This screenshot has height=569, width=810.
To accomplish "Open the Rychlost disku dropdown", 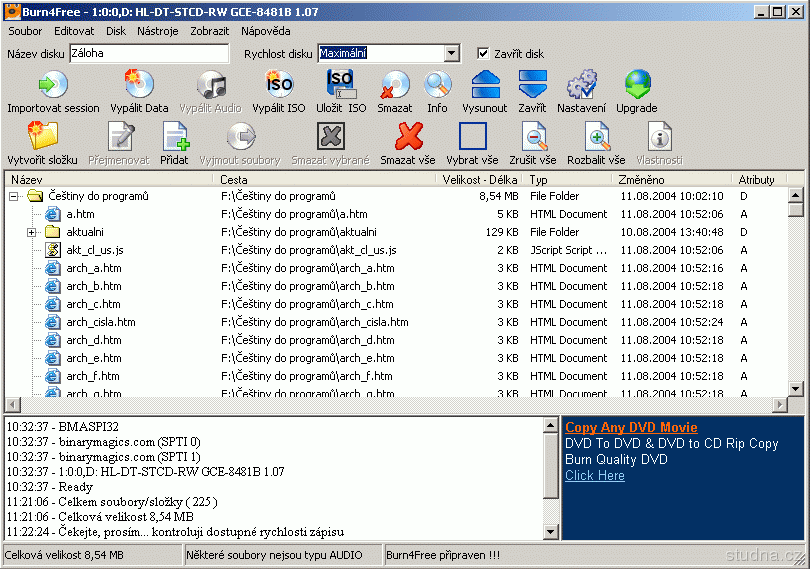I will click(451, 54).
